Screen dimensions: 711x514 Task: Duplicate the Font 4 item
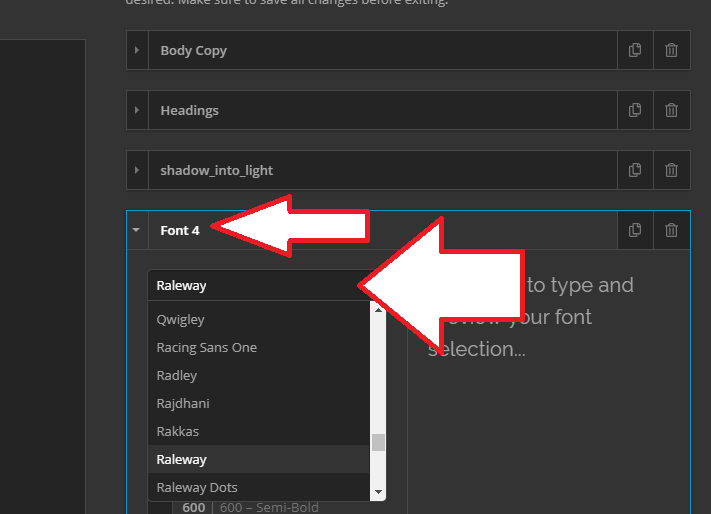635,230
